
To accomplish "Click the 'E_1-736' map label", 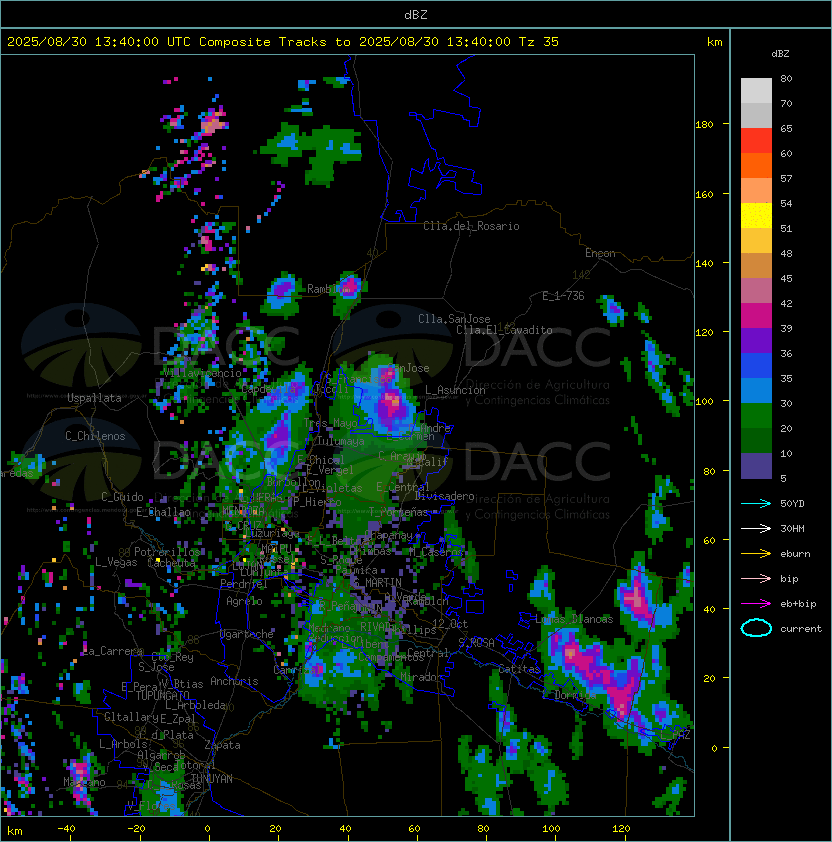I will [x=563, y=296].
